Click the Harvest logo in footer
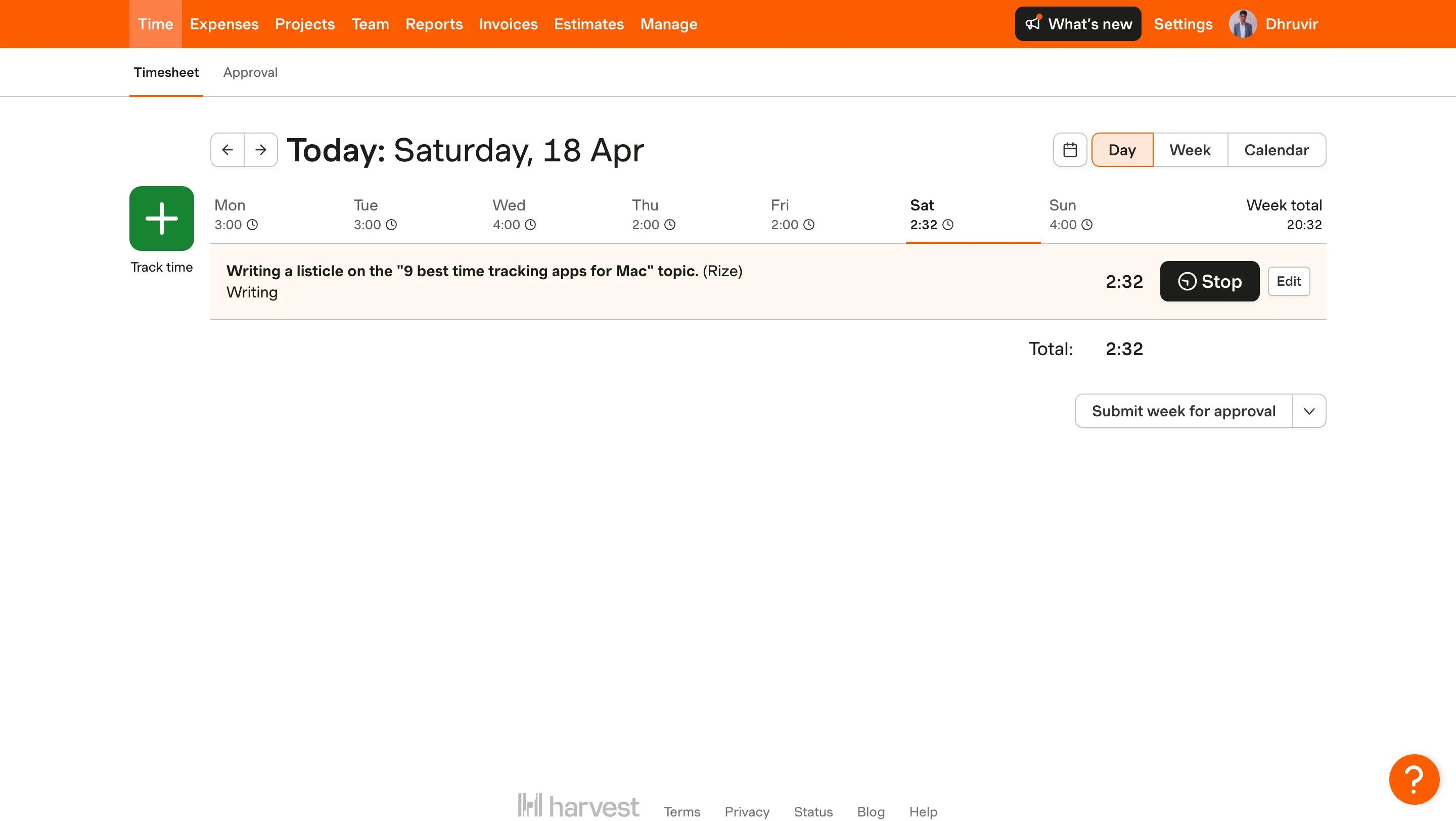The width and height of the screenshot is (1456, 821). [578, 805]
